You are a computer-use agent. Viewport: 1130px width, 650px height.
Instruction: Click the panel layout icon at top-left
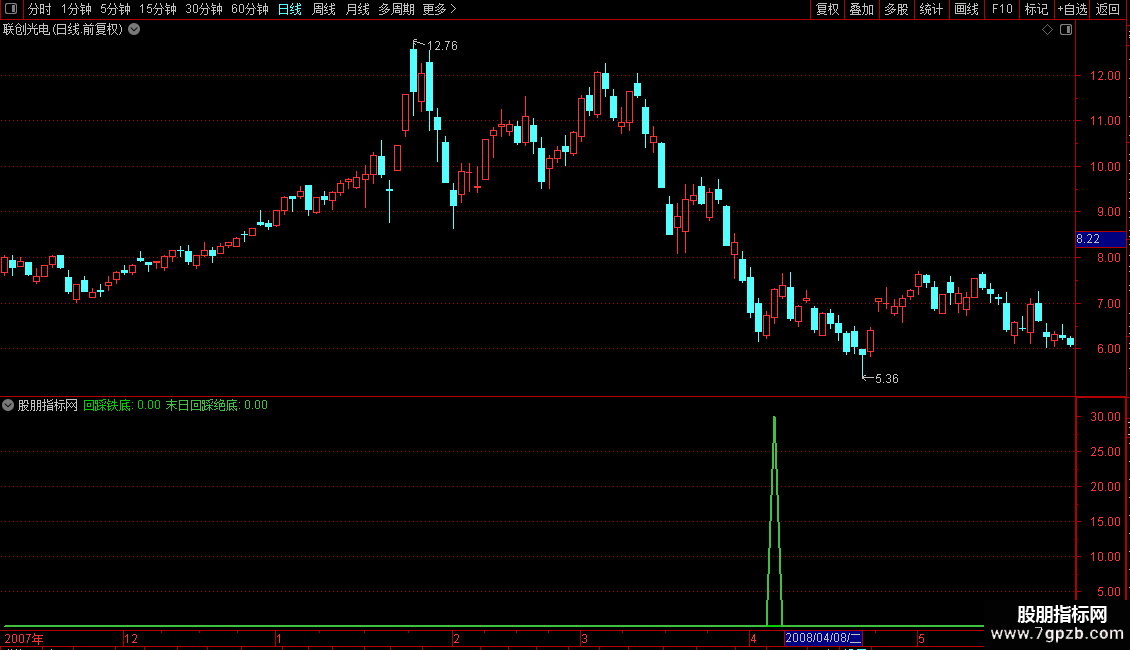click(11, 9)
